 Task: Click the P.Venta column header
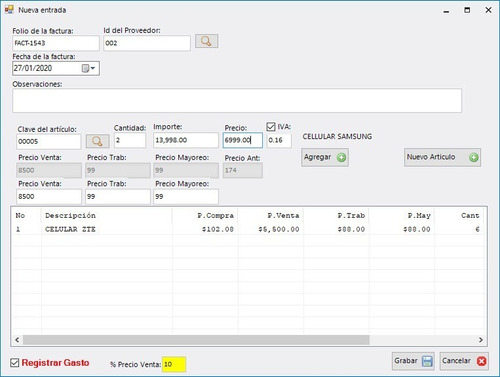271,216
